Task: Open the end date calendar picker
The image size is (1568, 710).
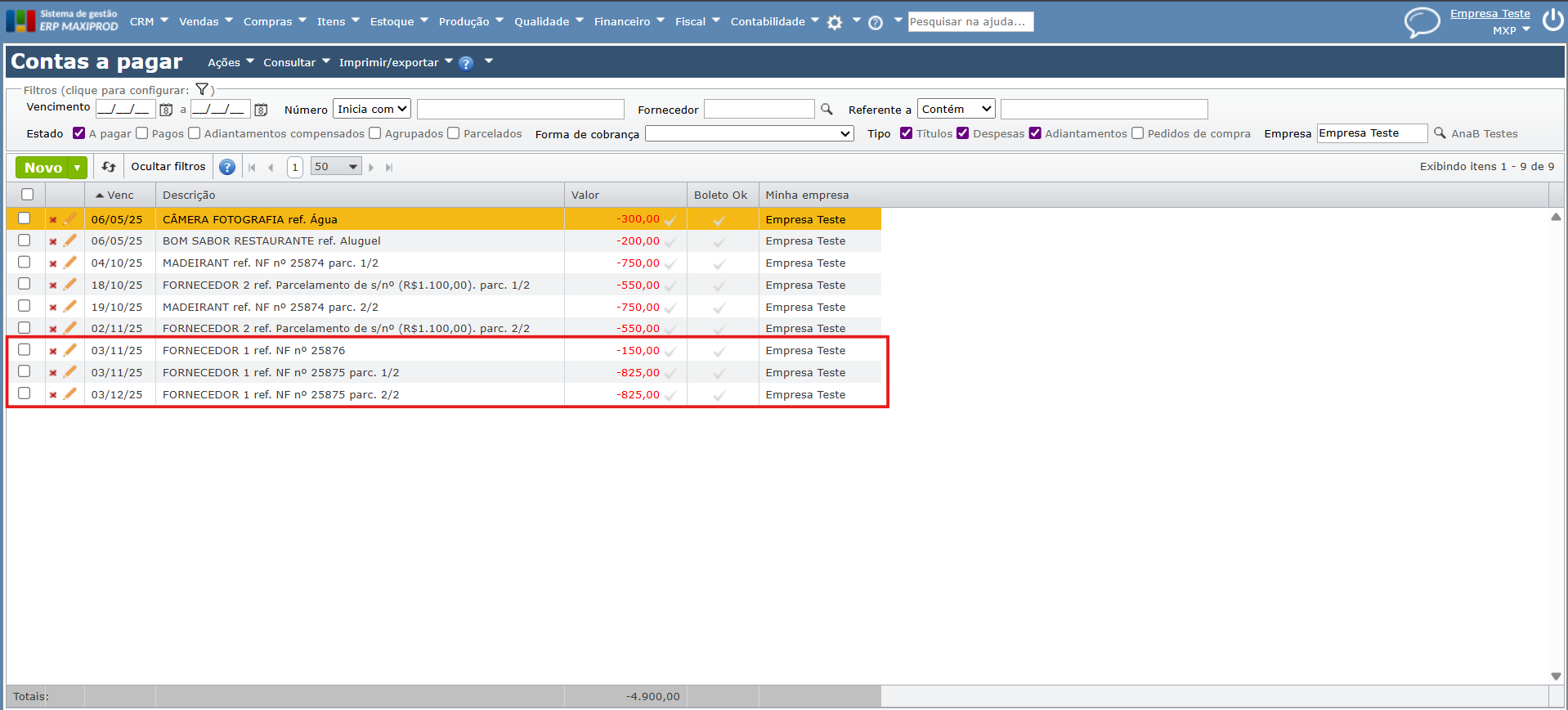Action: pos(261,110)
